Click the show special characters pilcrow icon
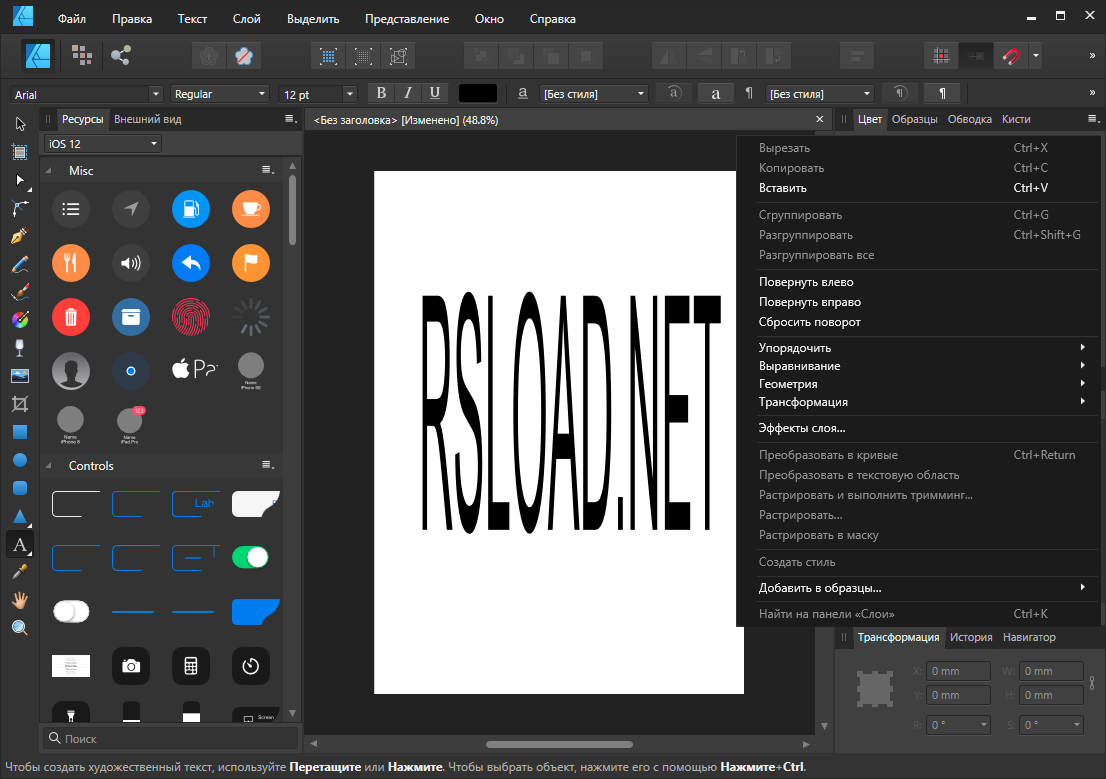 pos(942,93)
